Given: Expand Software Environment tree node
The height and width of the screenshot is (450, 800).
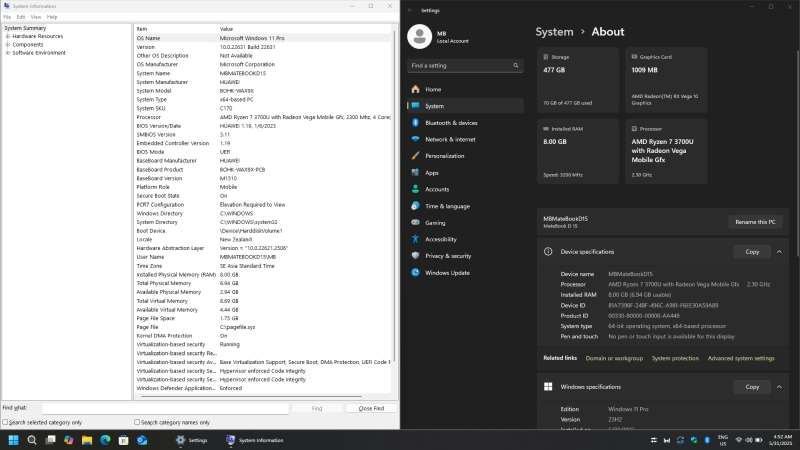Looking at the screenshot, I should (x=8, y=53).
